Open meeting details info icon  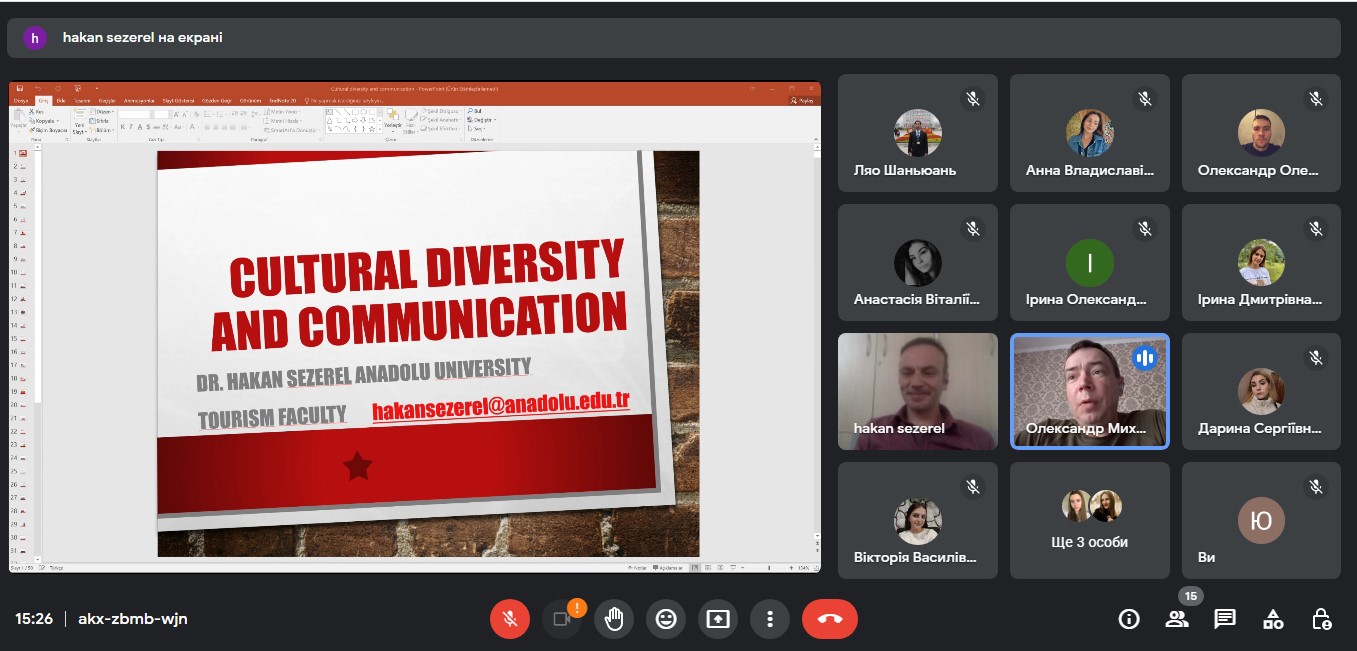click(1129, 619)
